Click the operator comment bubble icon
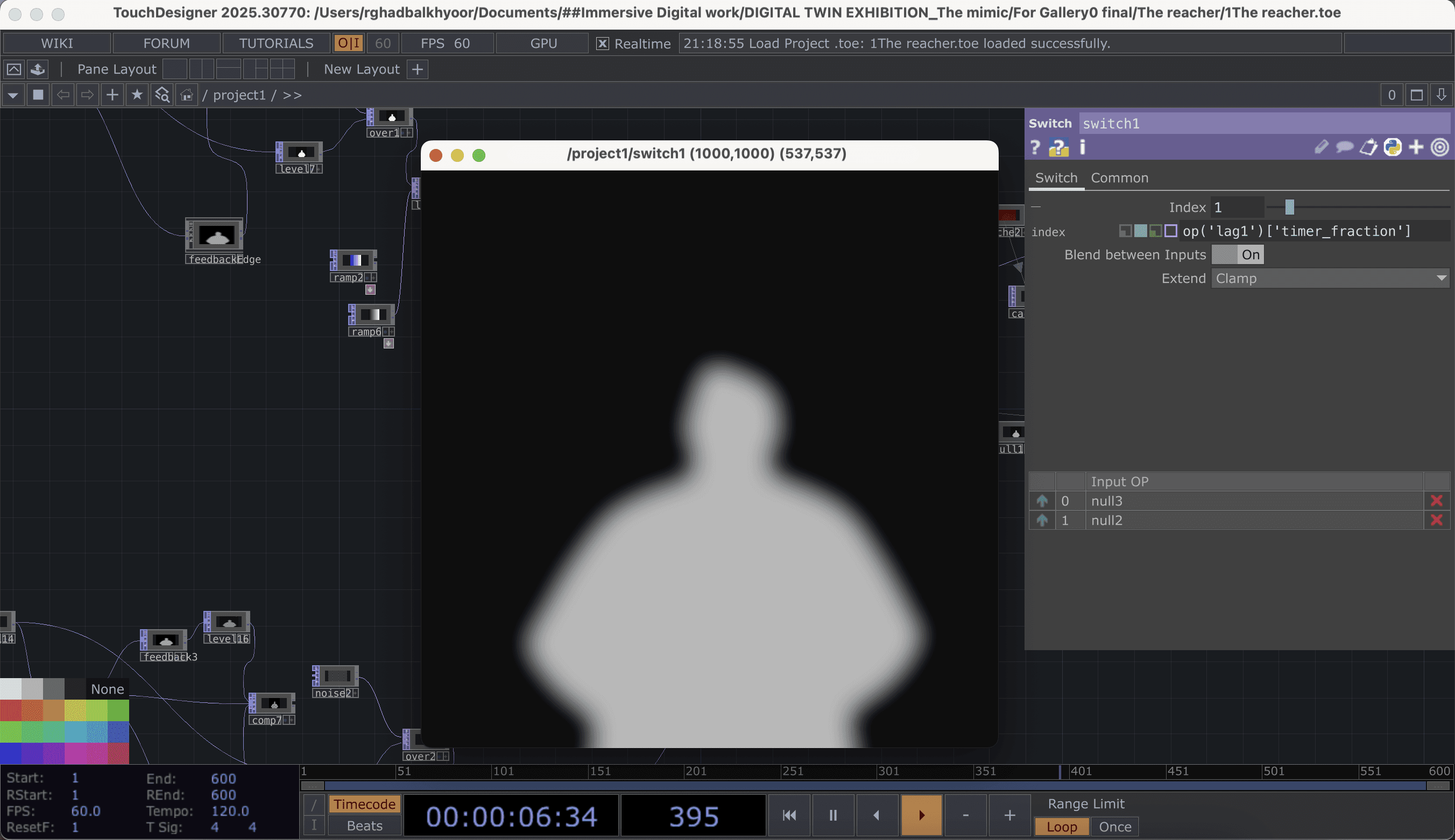The width and height of the screenshot is (1455, 840). tap(1344, 148)
